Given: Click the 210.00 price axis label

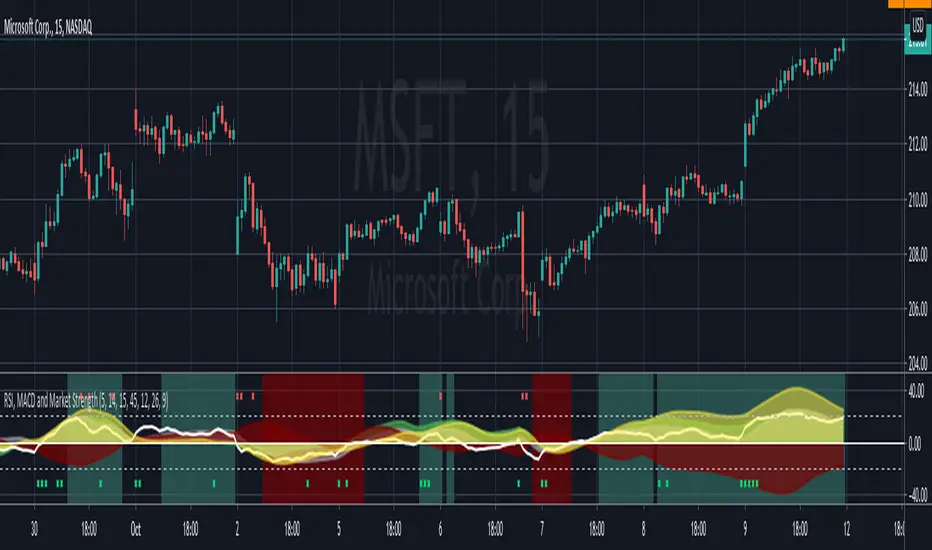Looking at the screenshot, I should click(x=918, y=200).
